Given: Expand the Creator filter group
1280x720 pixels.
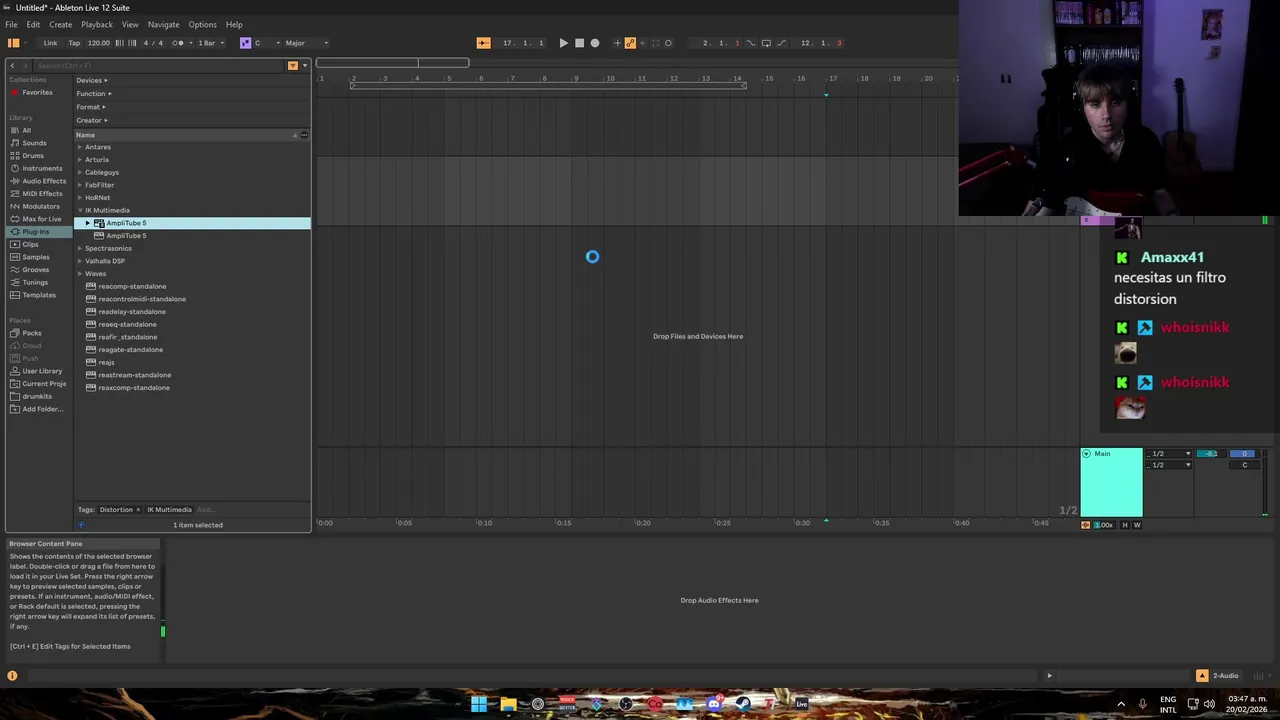Looking at the screenshot, I should click(x=92, y=120).
